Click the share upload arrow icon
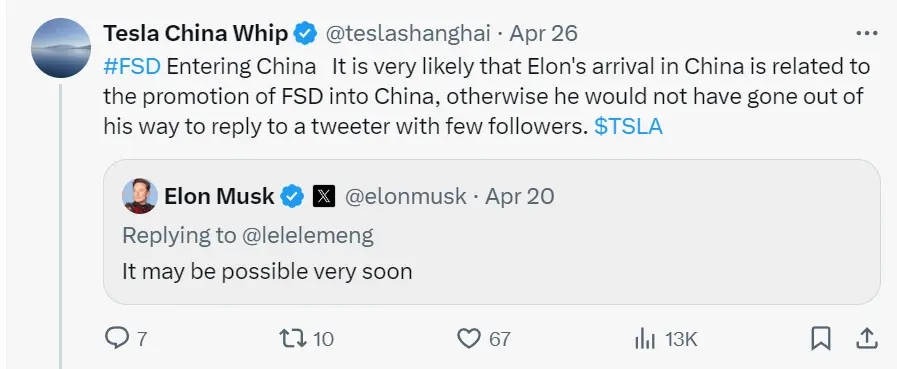897x369 pixels. coord(866,339)
